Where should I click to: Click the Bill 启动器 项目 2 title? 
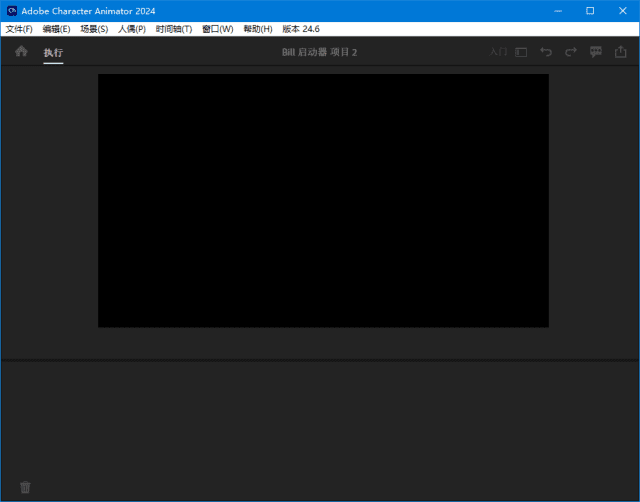[320, 52]
